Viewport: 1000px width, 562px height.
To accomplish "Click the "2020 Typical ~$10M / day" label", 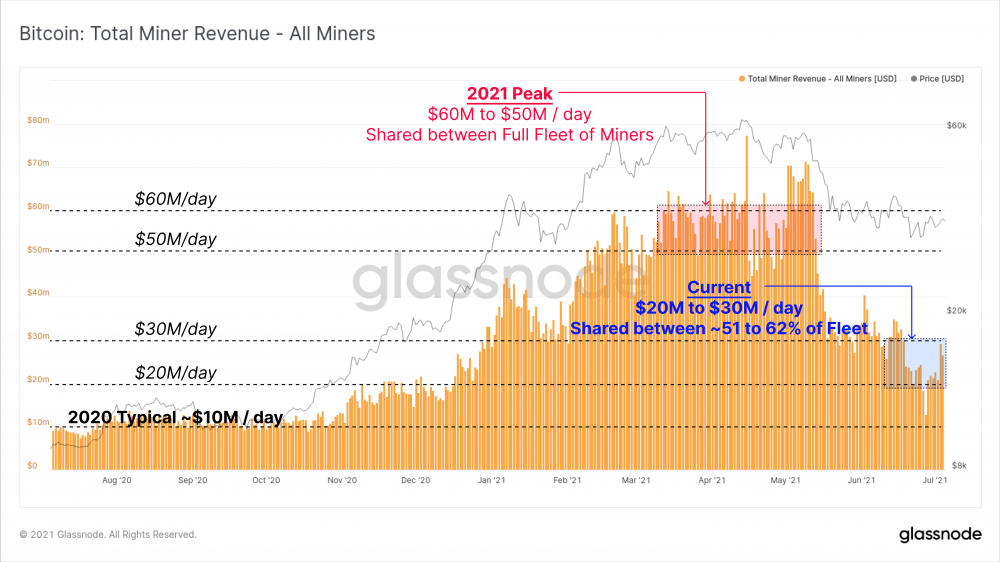I will 176,417.
